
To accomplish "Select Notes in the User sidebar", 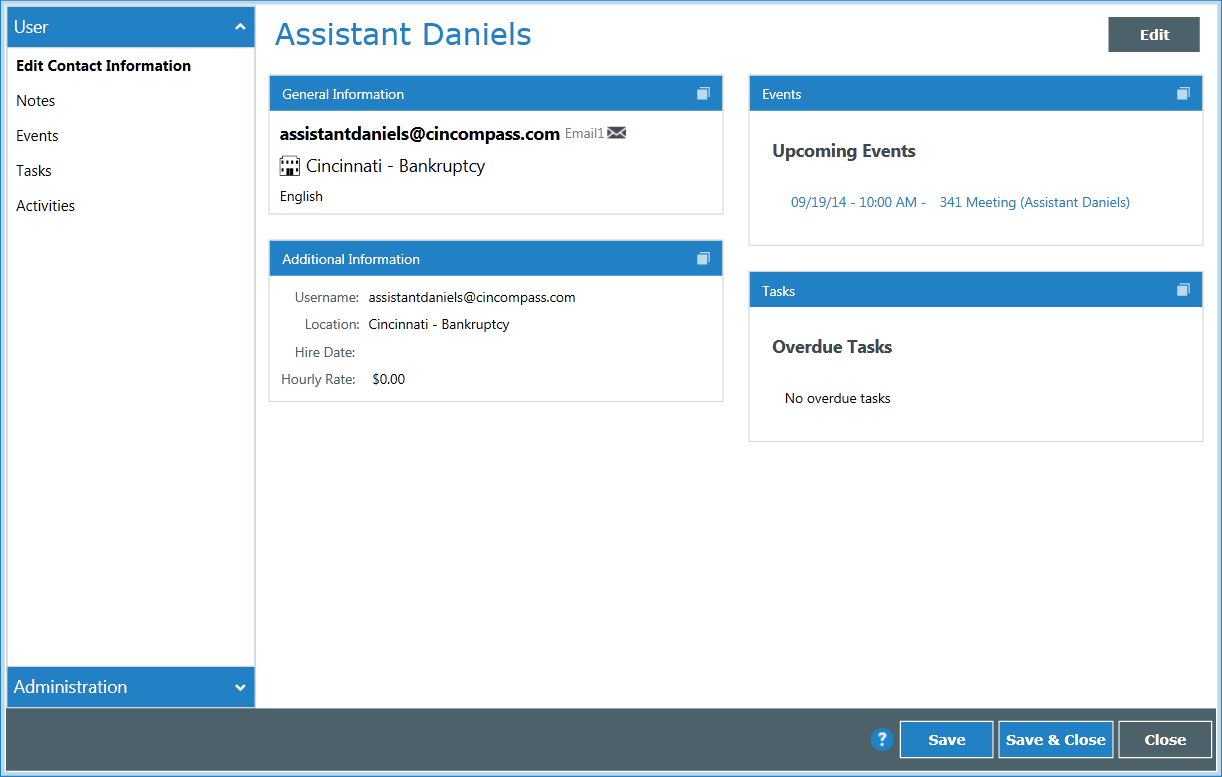I will (x=35, y=100).
